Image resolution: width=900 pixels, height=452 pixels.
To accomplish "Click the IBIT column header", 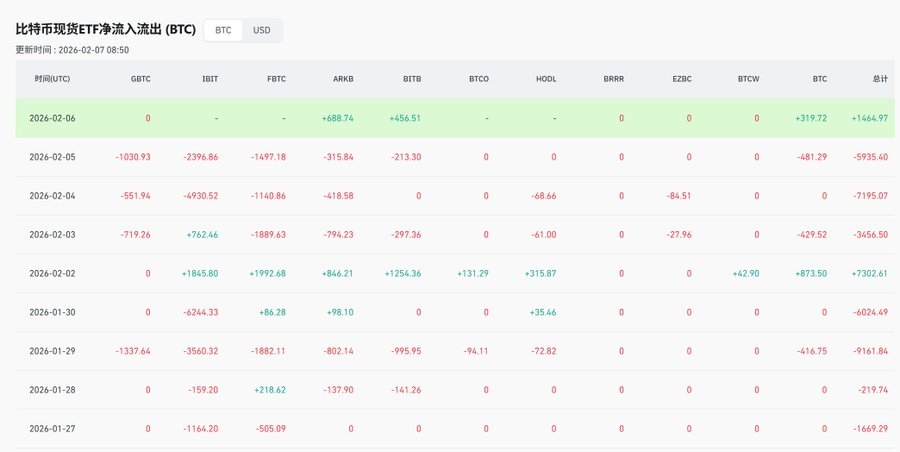I will point(209,78).
